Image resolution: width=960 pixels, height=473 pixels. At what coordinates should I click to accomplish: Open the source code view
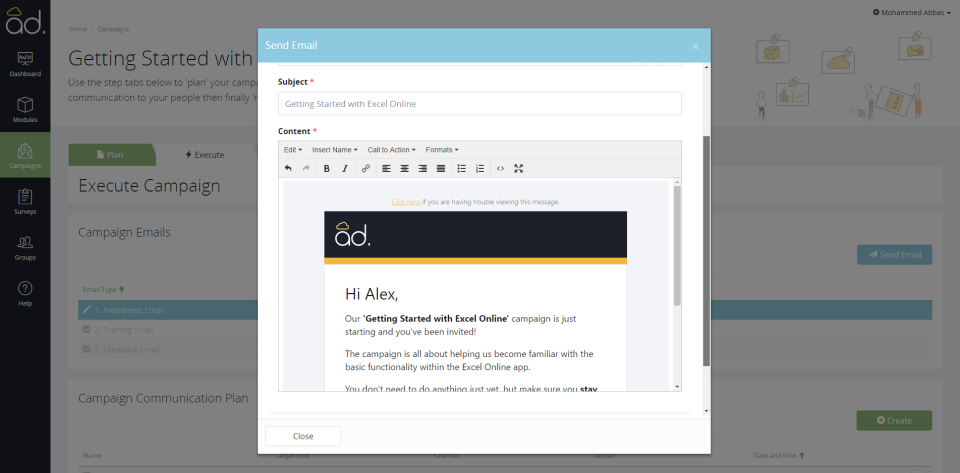tap(500, 168)
